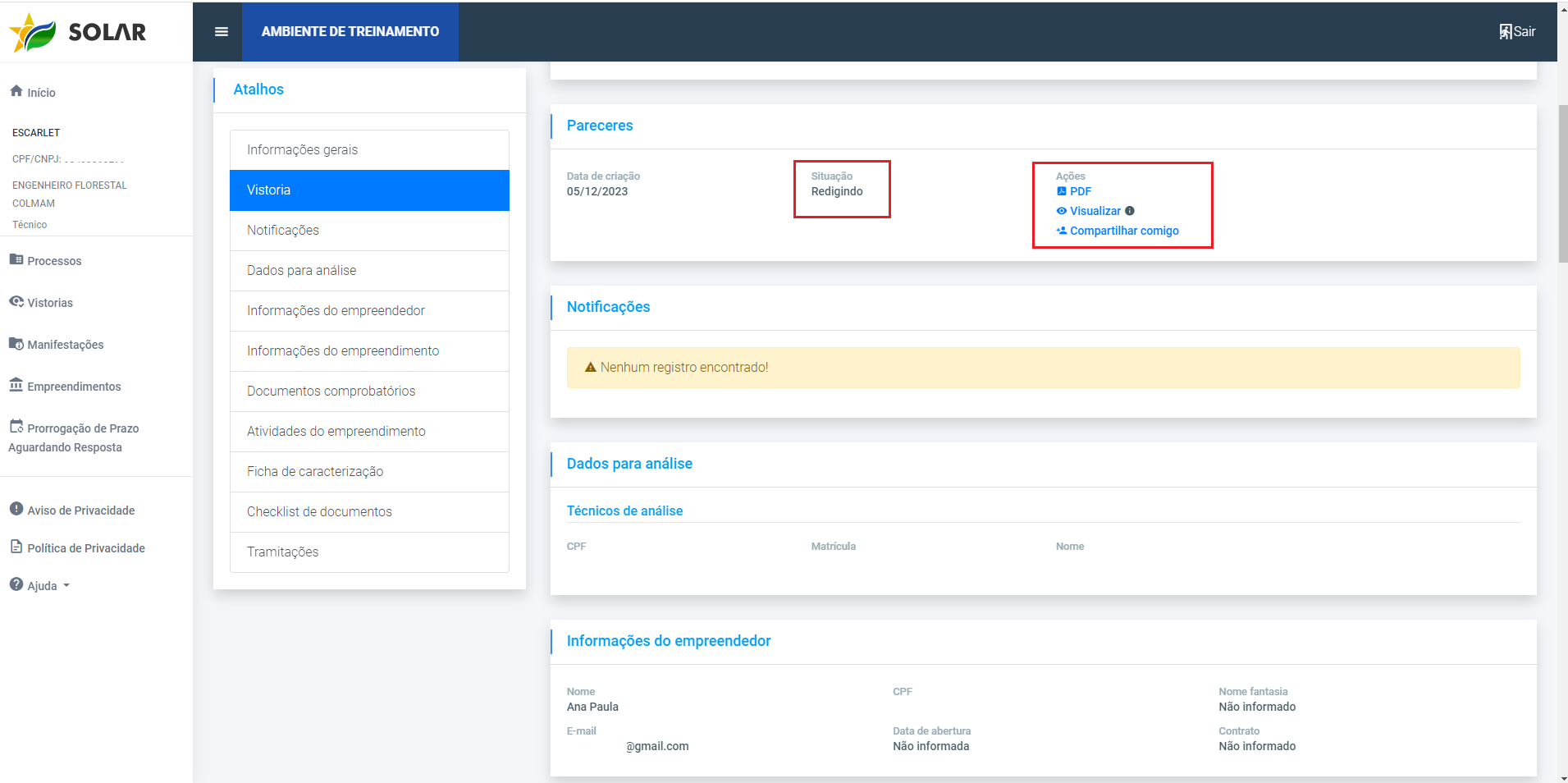Click AMBIENTE DE TREINAMENTO header tab

(350, 31)
